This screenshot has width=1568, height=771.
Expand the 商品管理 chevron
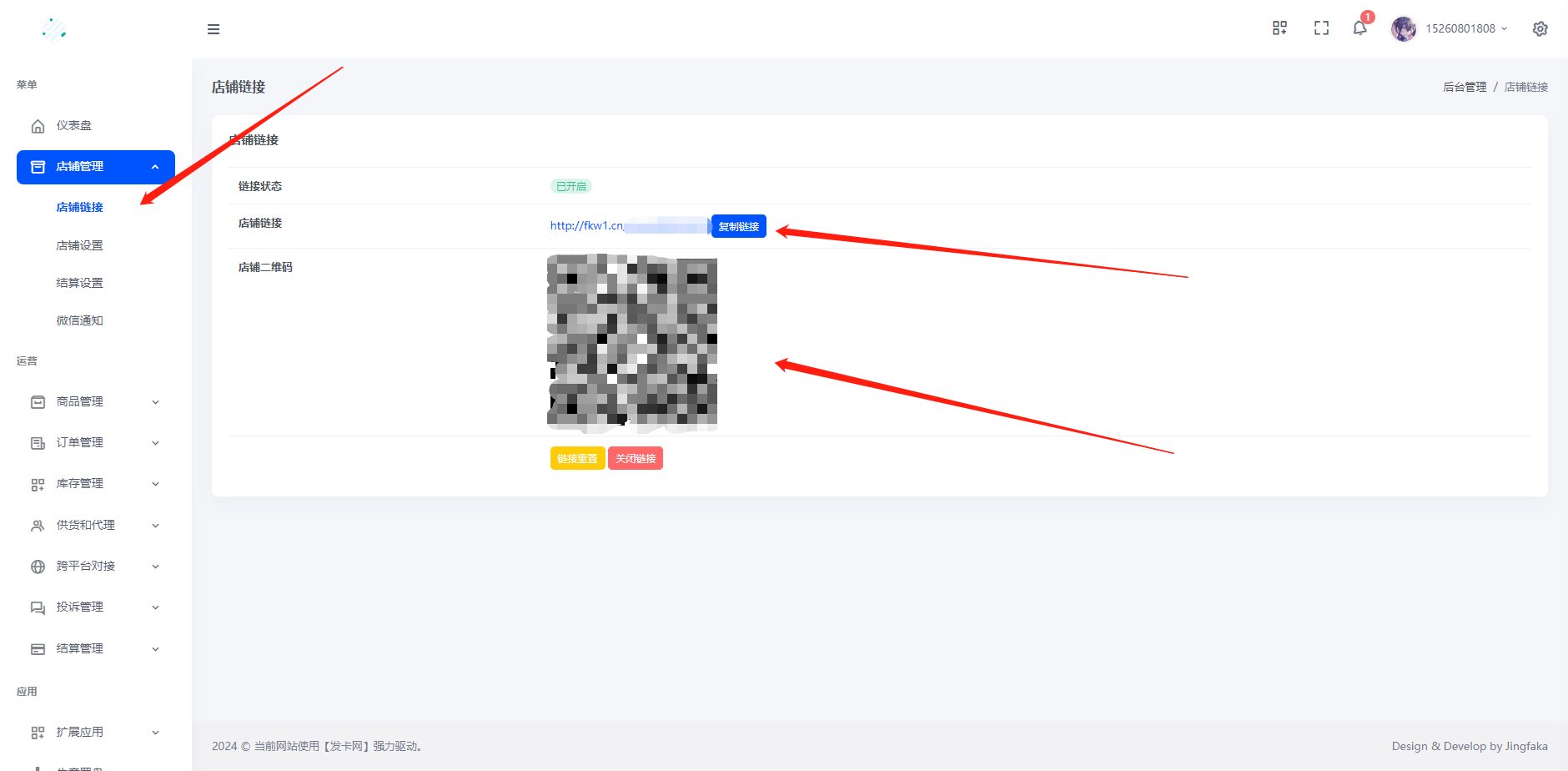[155, 402]
